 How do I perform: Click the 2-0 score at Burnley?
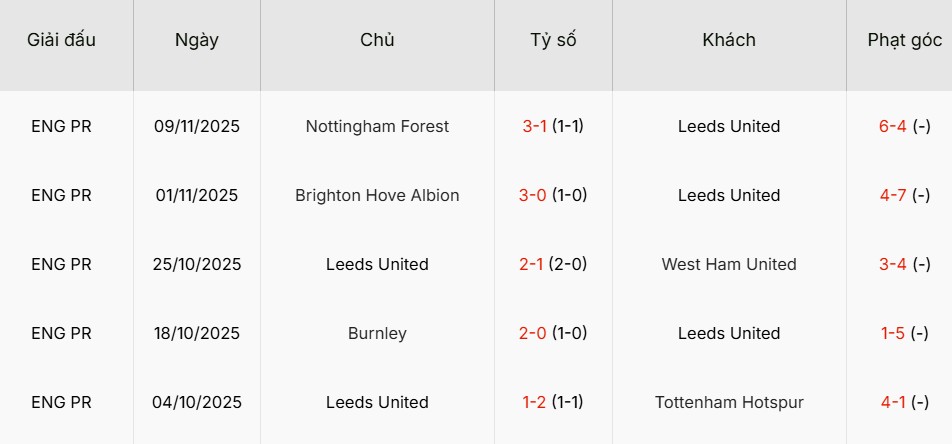click(x=532, y=333)
